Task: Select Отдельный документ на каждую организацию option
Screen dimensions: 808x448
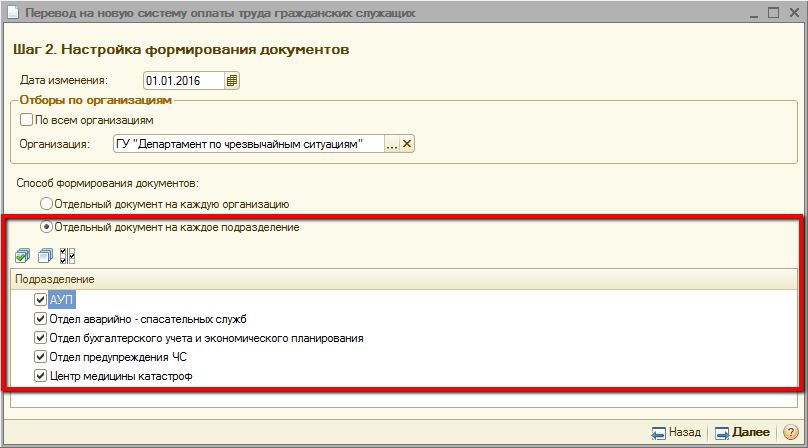Action: 46,204
